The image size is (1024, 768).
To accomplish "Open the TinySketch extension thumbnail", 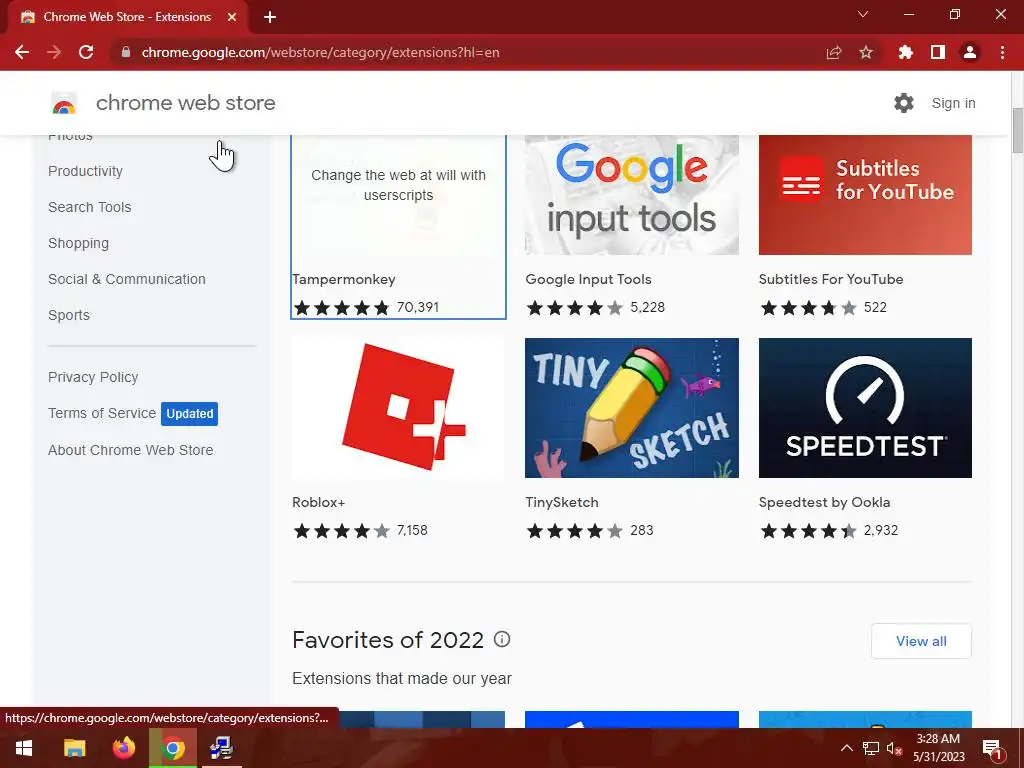I will [632, 408].
